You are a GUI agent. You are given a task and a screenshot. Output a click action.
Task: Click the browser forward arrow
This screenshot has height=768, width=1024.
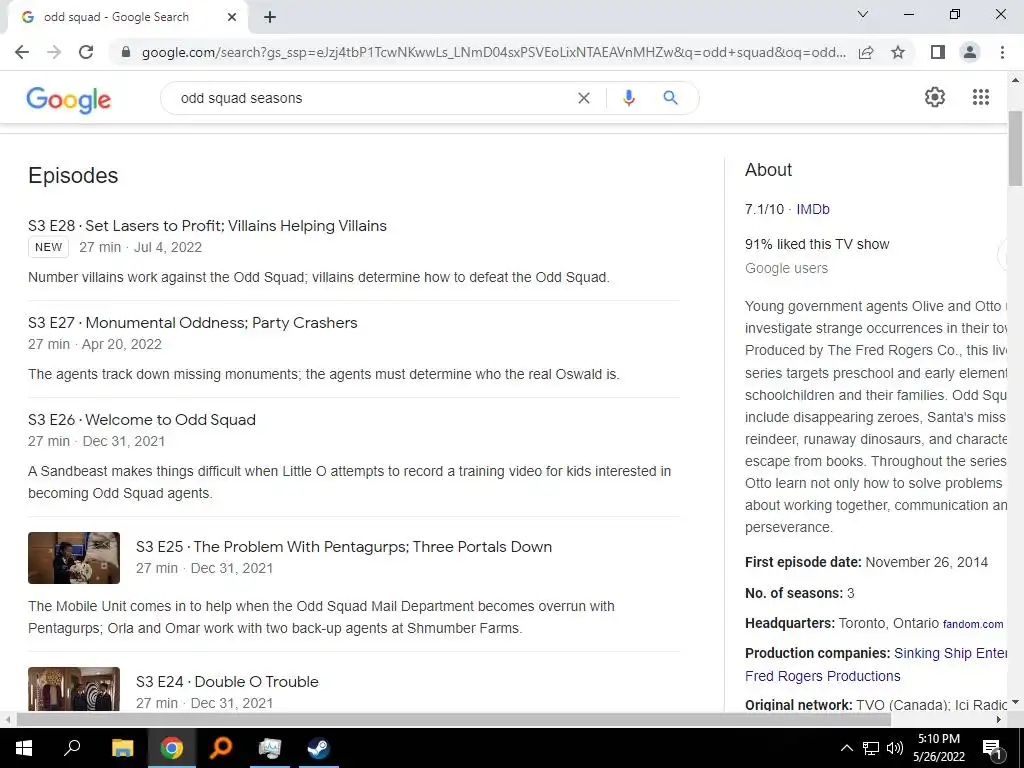tap(54, 52)
